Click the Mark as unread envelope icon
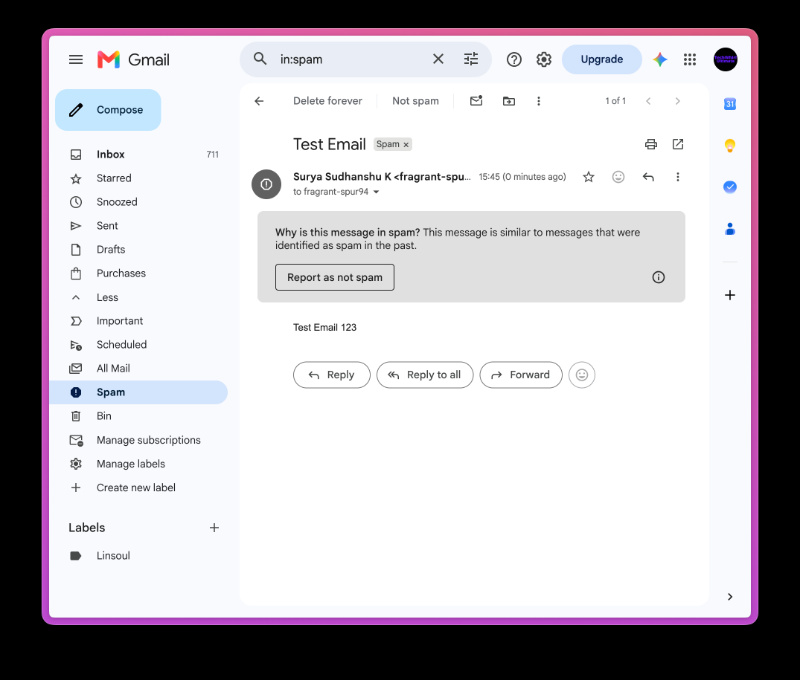 point(476,100)
